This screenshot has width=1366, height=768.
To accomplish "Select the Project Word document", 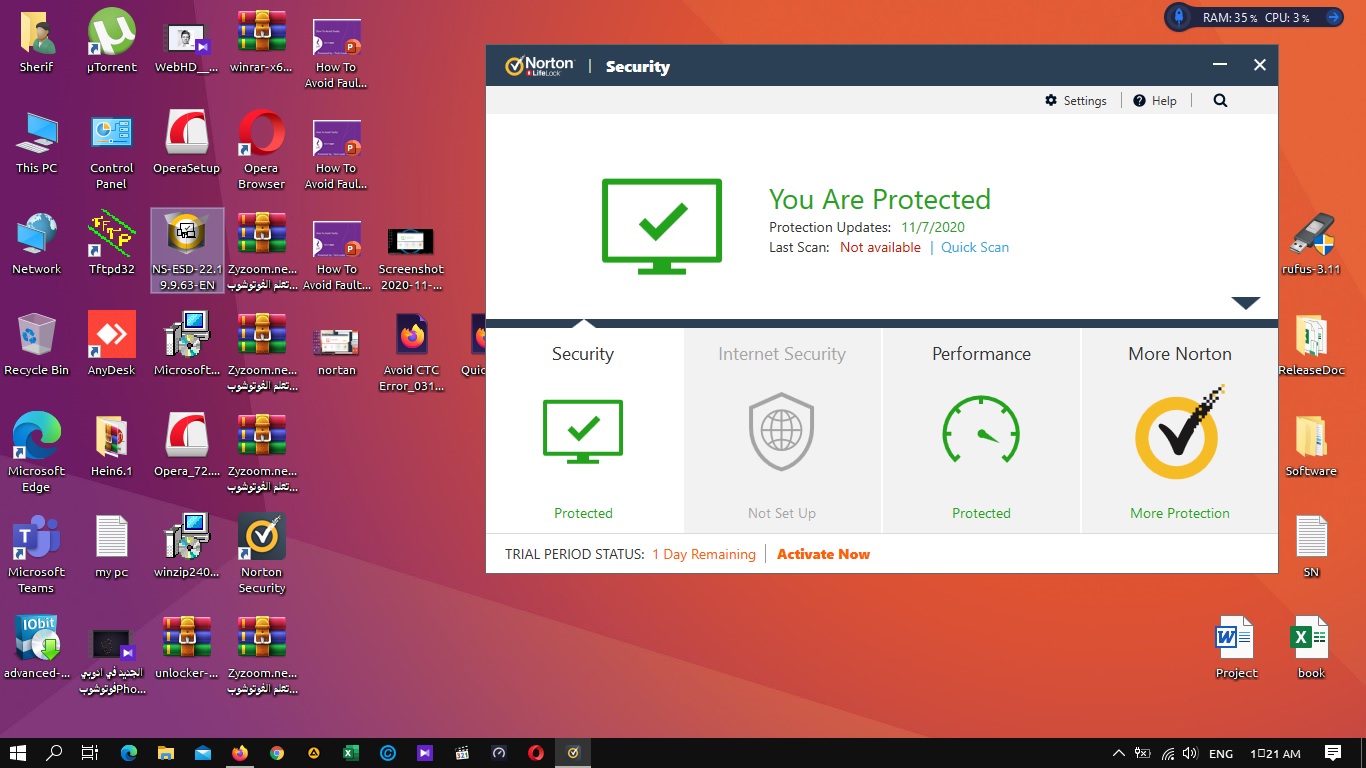I will point(1236,647).
